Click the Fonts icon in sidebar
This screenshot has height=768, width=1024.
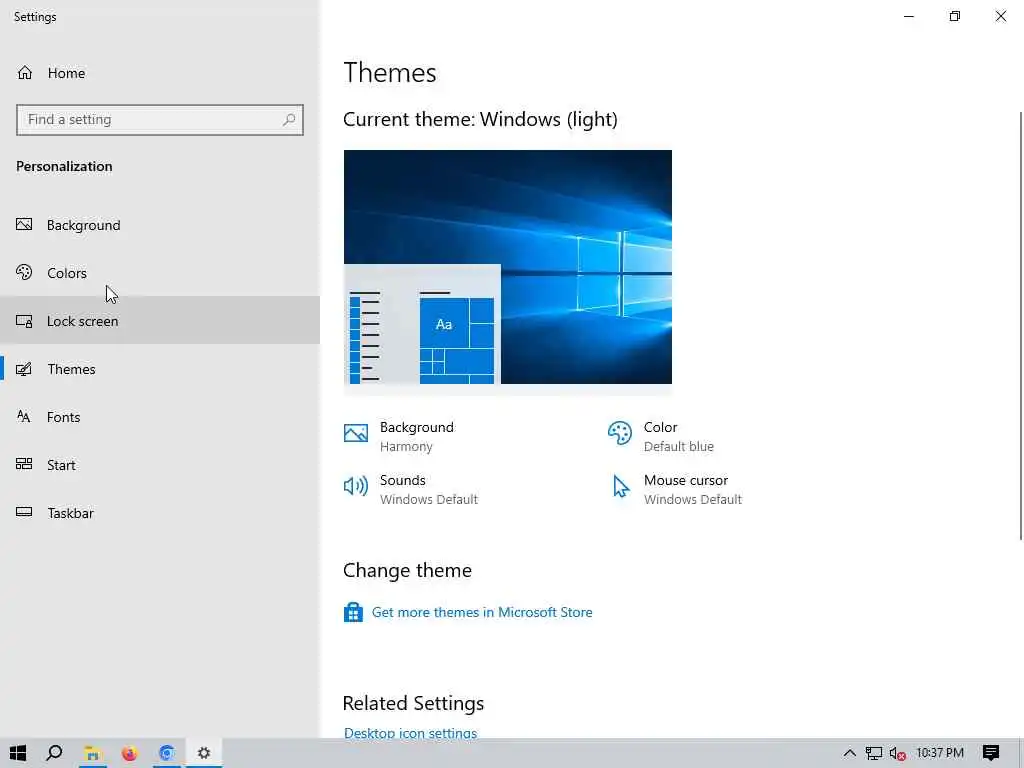pyautogui.click(x=24, y=417)
